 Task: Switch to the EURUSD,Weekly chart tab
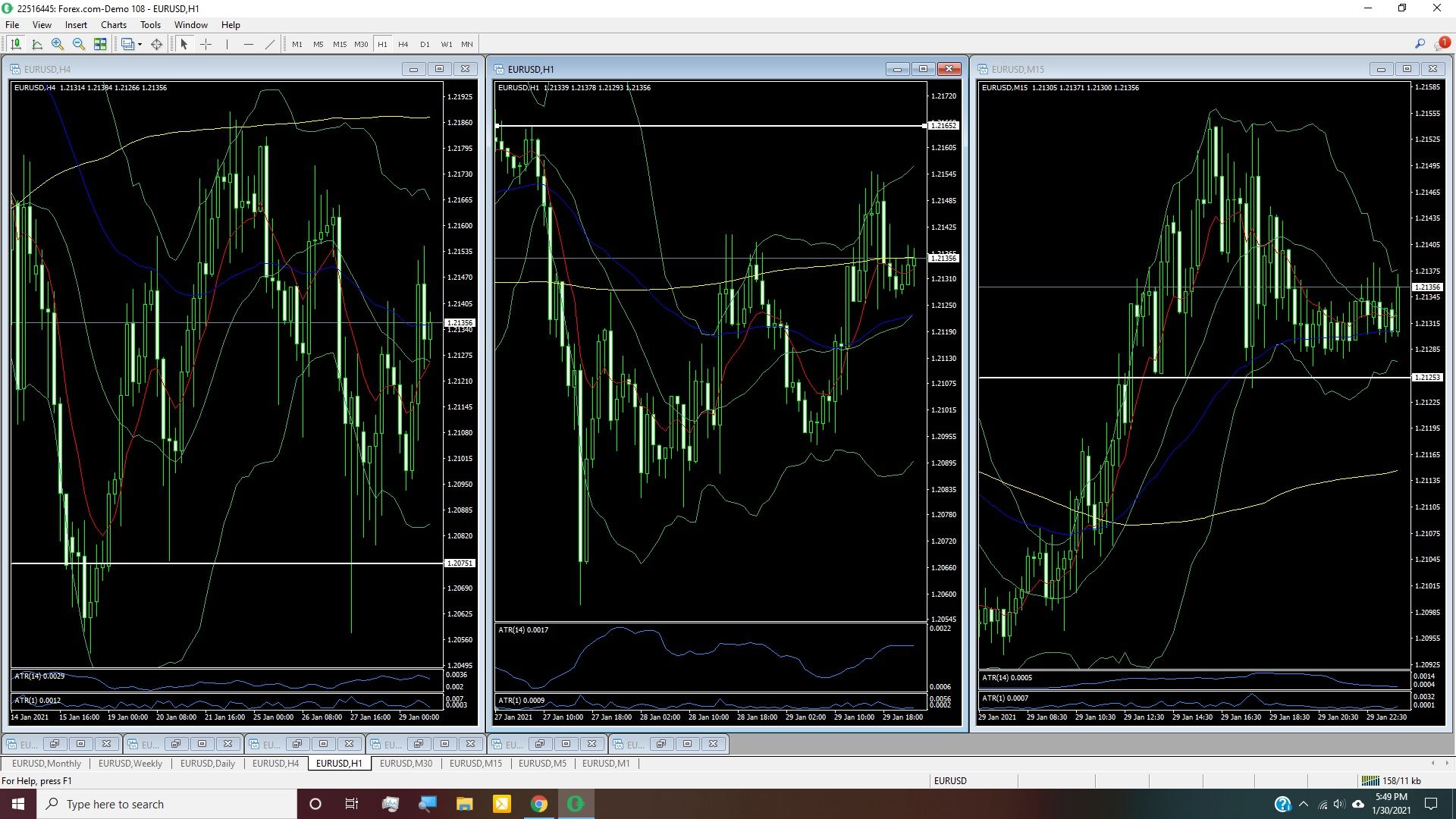(130, 764)
